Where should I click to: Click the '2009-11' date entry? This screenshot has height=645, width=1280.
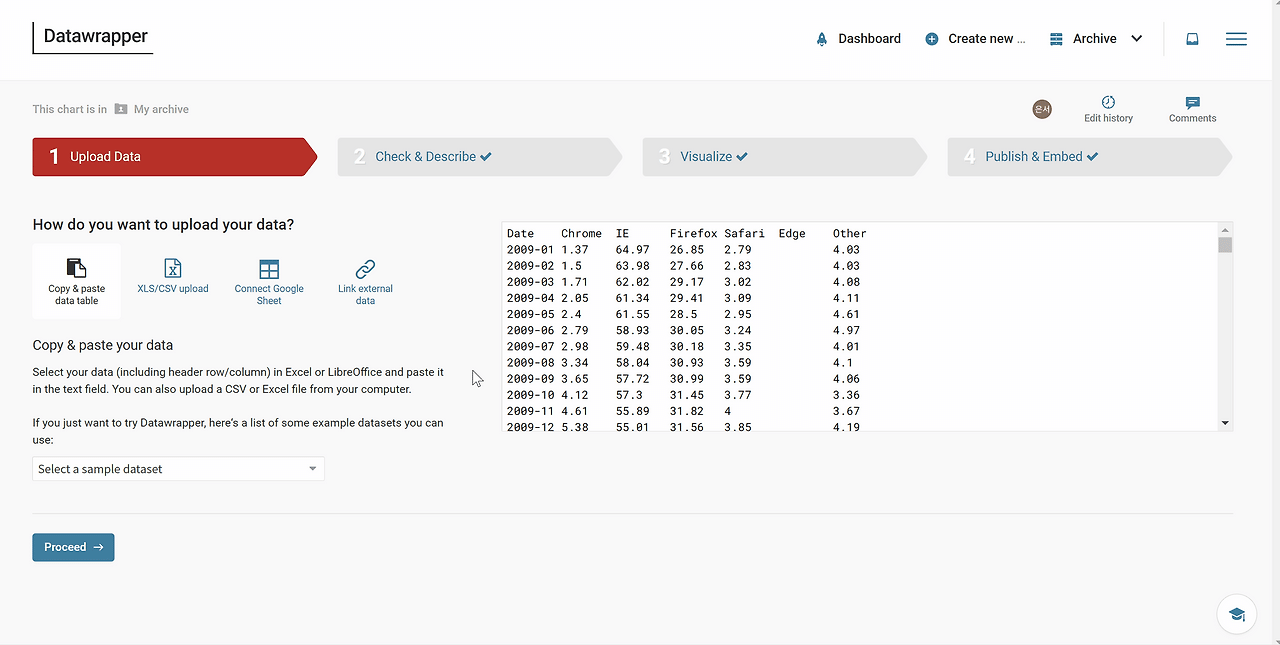point(530,412)
